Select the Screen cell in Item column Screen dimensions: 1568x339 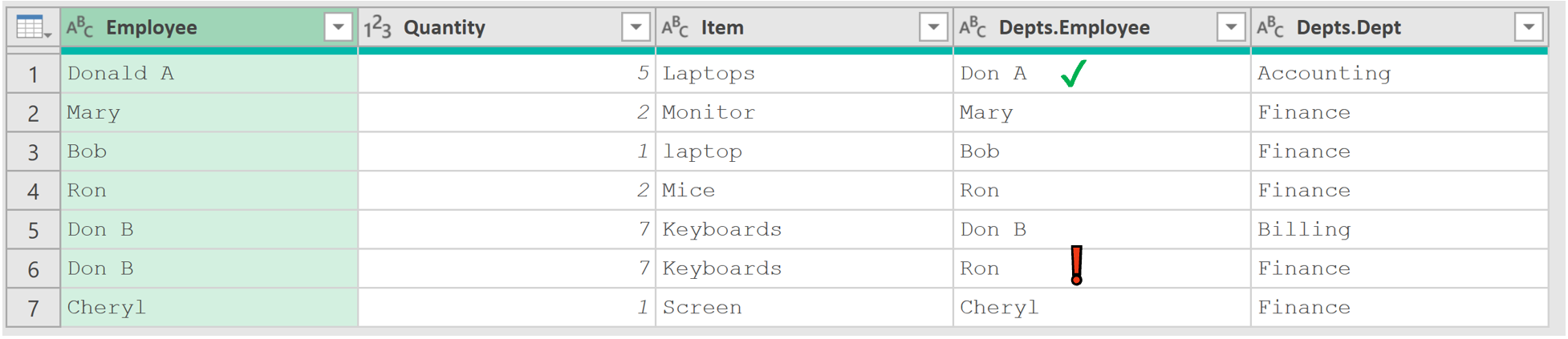click(x=804, y=308)
